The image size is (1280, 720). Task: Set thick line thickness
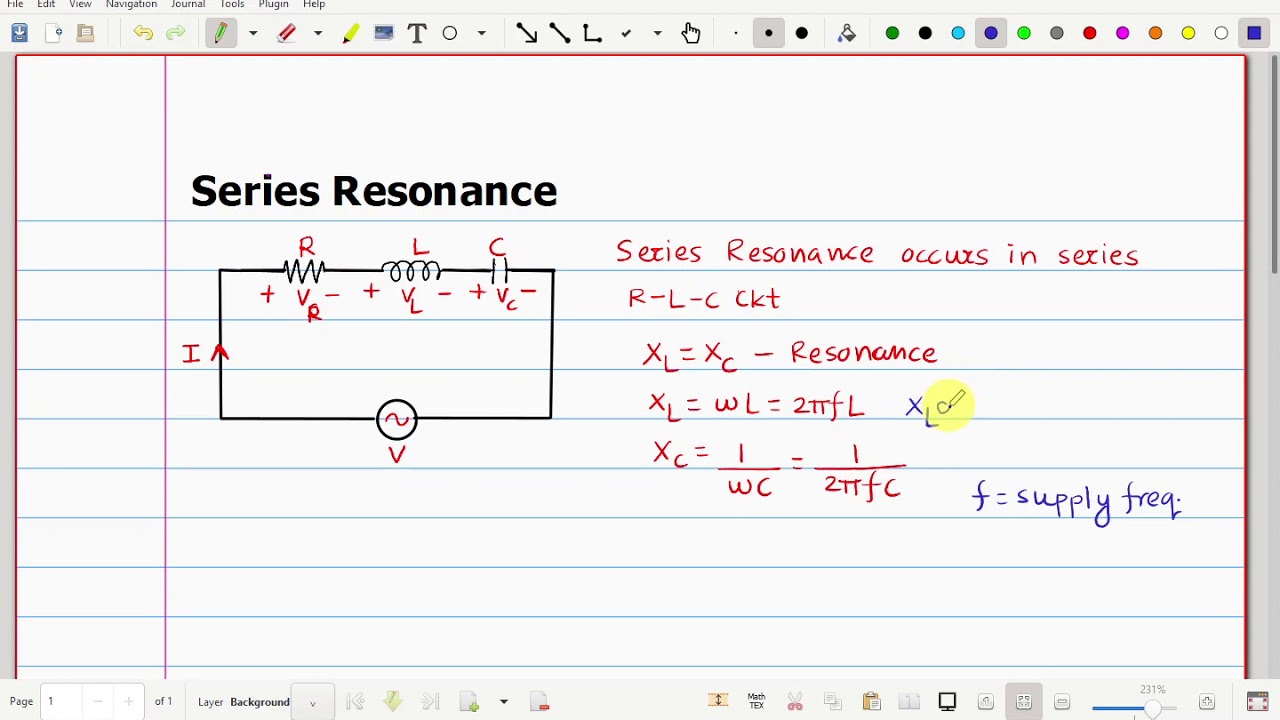pos(802,33)
